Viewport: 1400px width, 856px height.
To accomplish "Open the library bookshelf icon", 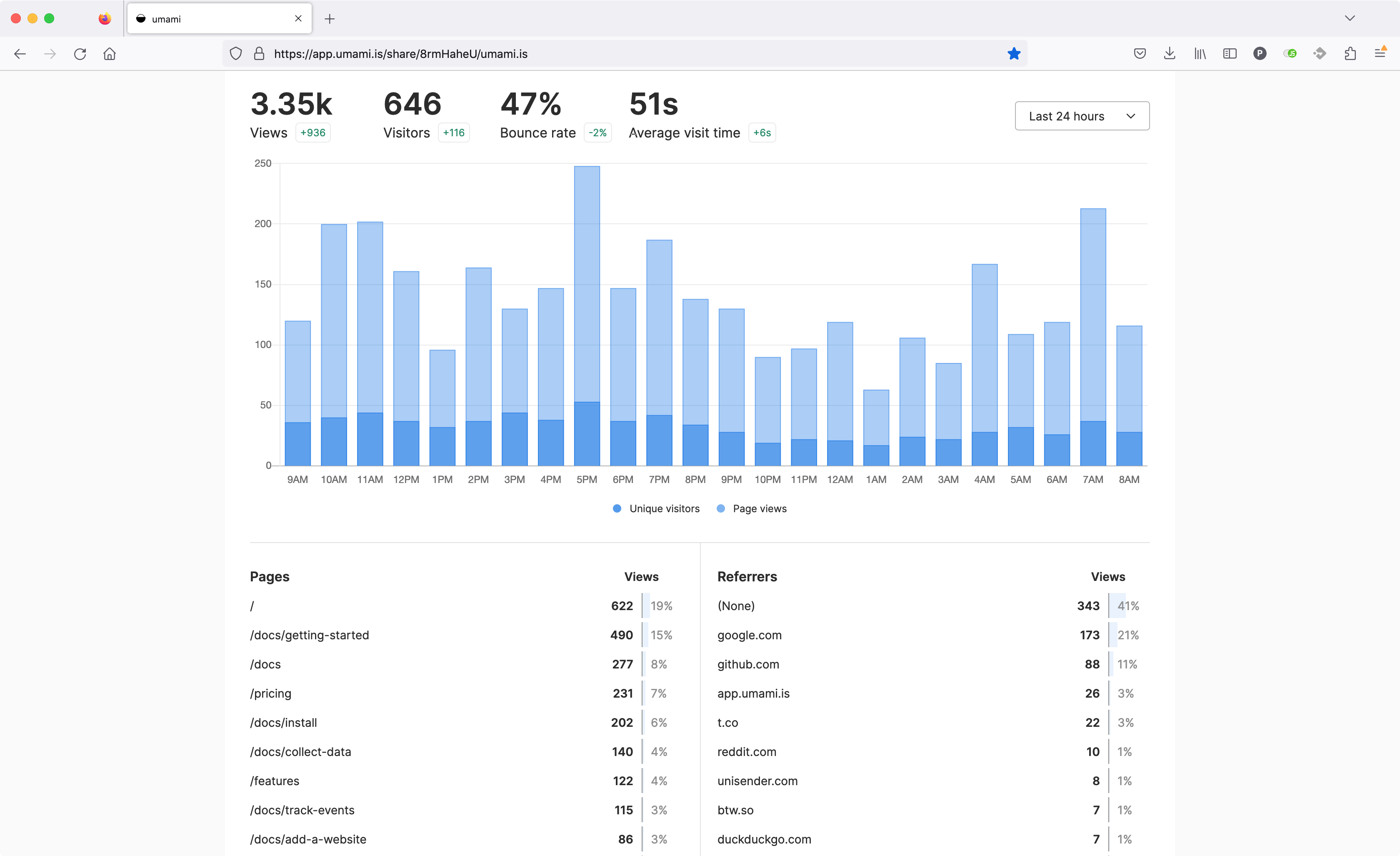I will point(1200,53).
